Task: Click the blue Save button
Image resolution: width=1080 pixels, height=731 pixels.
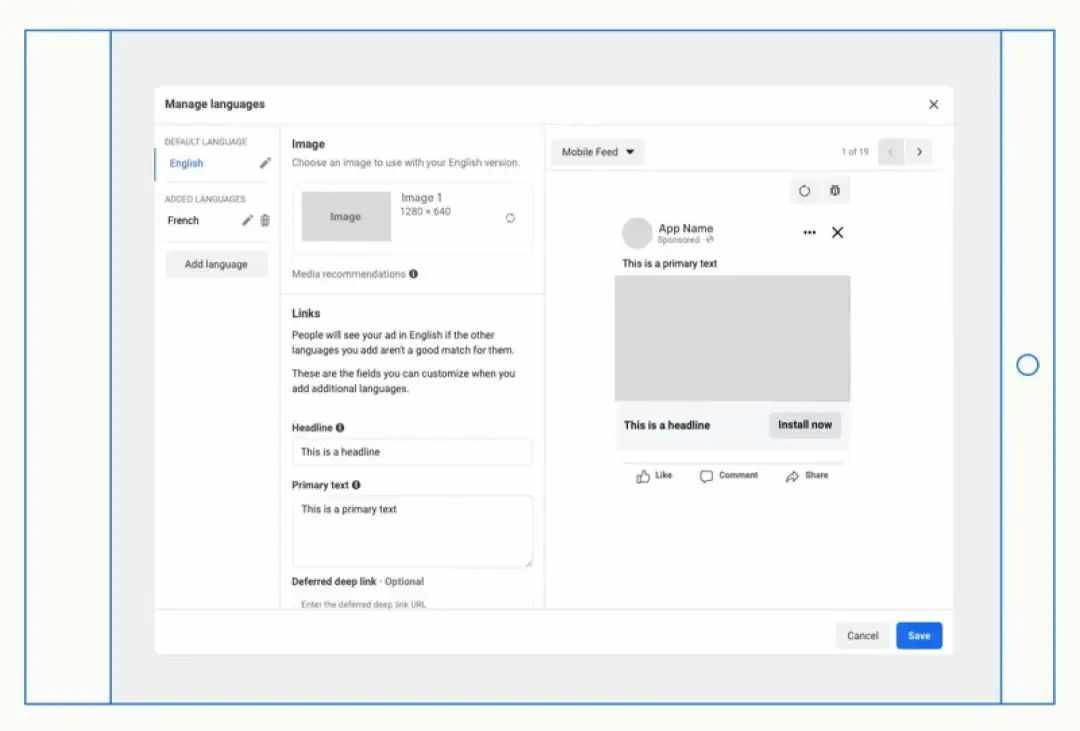Action: pyautogui.click(x=919, y=636)
